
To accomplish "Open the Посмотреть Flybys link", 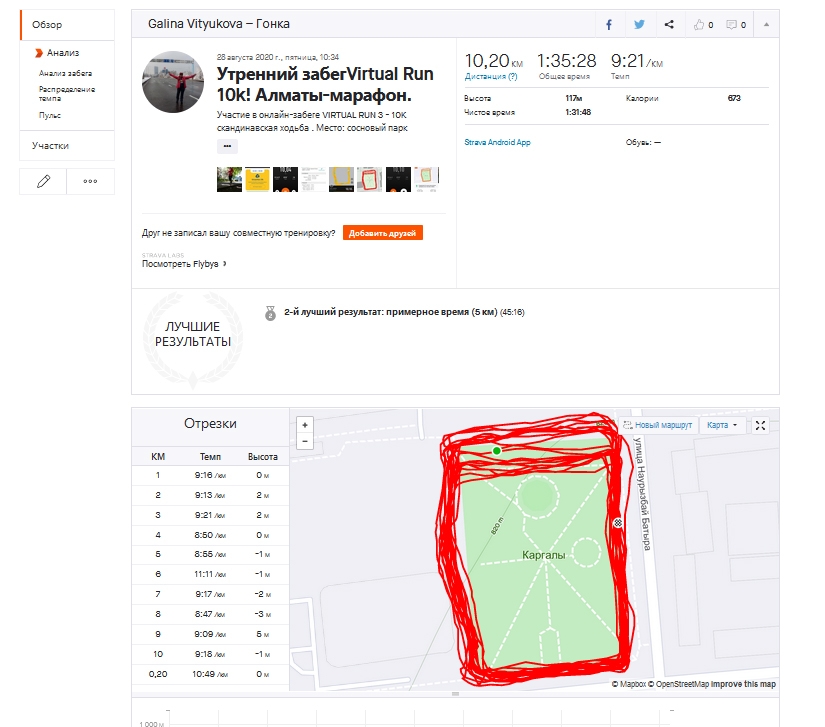I will coord(184,264).
